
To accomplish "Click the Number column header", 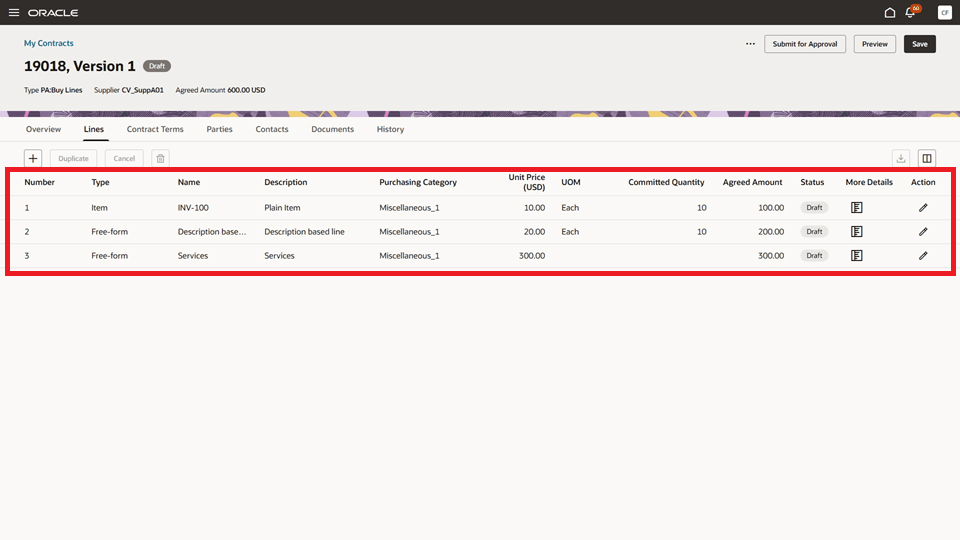I will click(39, 182).
